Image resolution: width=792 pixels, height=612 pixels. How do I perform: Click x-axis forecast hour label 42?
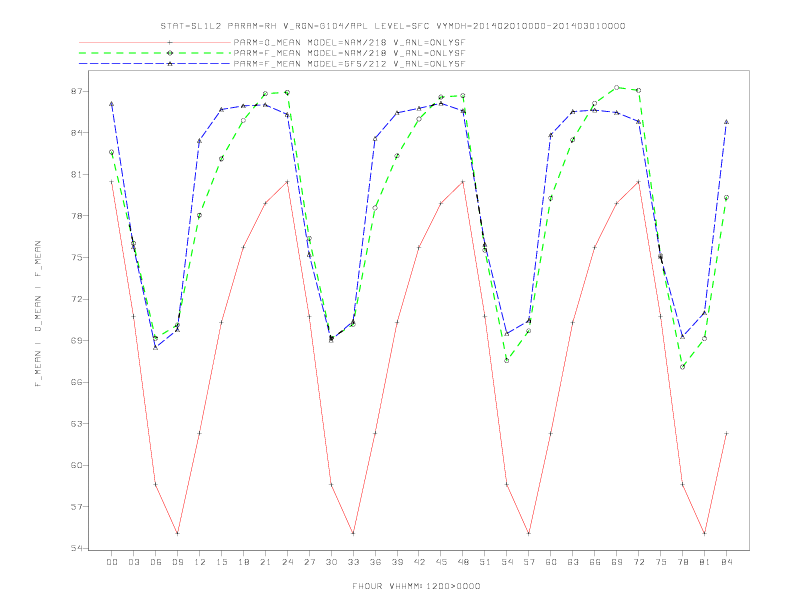419,562
